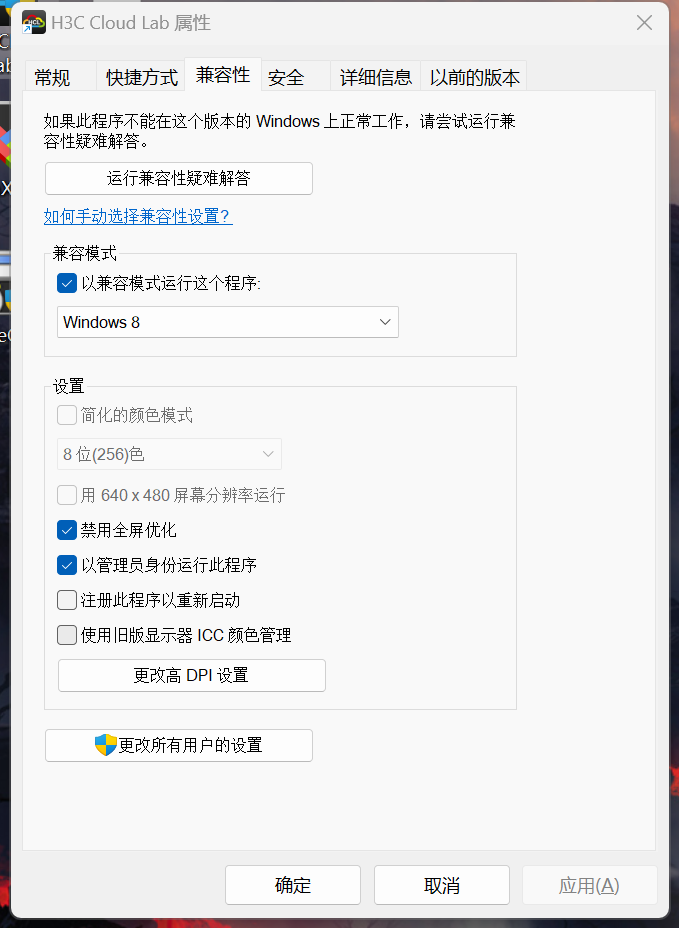Open the Windows 8 compatibility dropdown
The height and width of the screenshot is (928, 679).
tap(228, 322)
